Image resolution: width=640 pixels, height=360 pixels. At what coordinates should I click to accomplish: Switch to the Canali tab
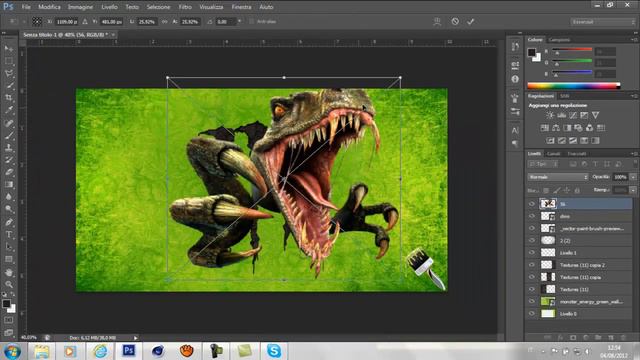coord(553,154)
